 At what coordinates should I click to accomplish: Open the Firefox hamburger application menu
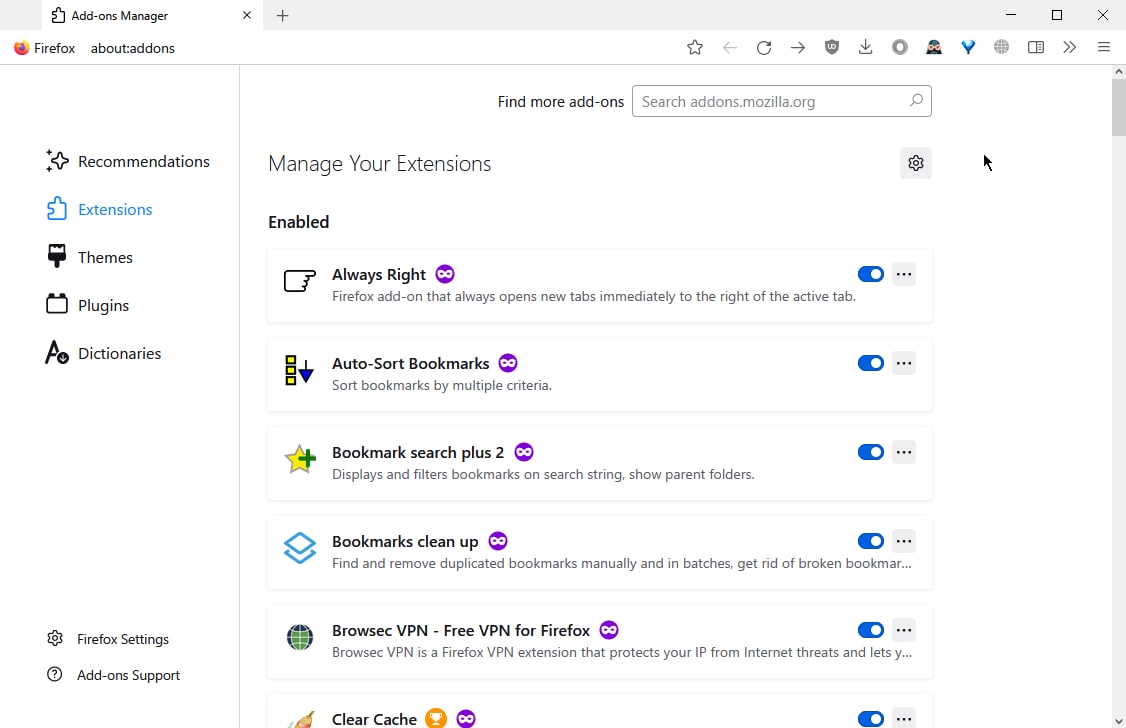(1104, 47)
